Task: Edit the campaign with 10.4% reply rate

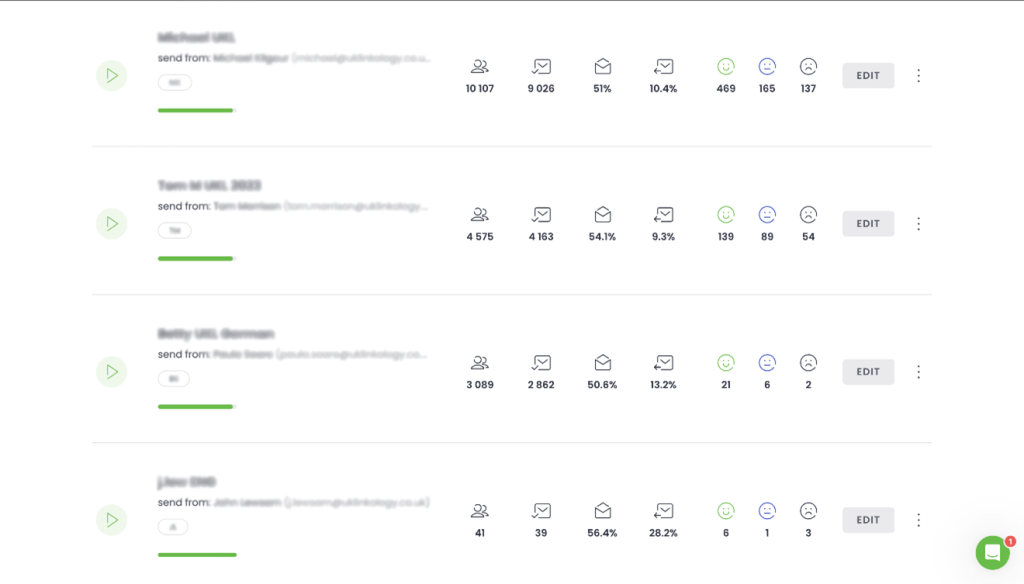Action: click(868, 76)
